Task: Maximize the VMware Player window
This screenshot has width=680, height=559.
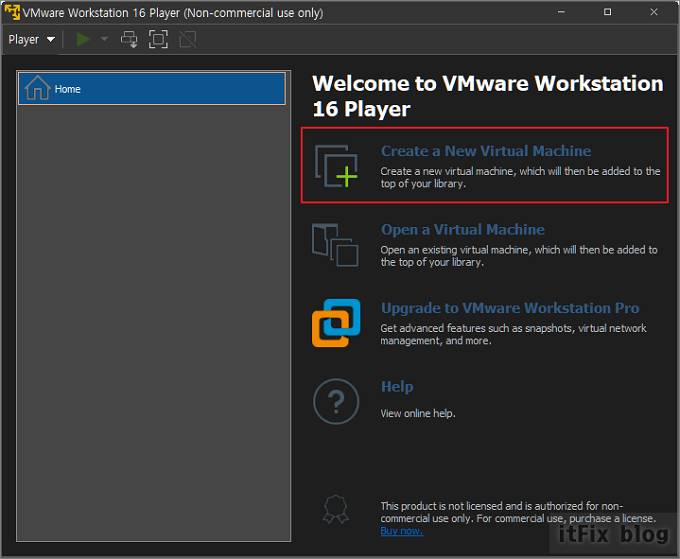Action: pos(608,12)
